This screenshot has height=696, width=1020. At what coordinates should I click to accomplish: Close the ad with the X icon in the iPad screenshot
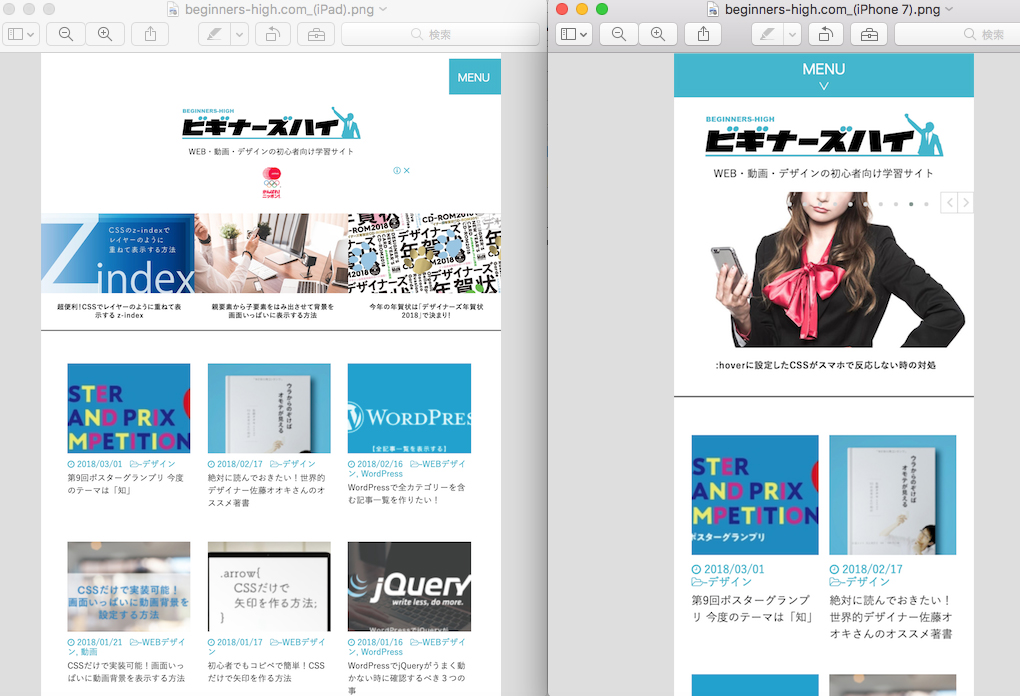click(x=407, y=170)
